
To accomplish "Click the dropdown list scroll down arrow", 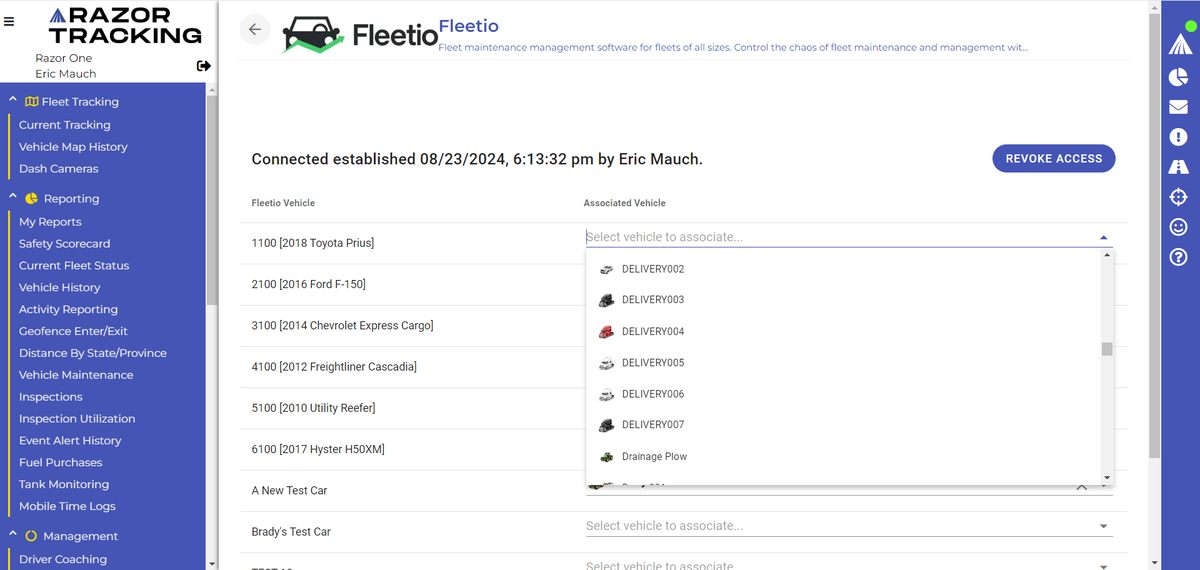I will coord(1107,478).
